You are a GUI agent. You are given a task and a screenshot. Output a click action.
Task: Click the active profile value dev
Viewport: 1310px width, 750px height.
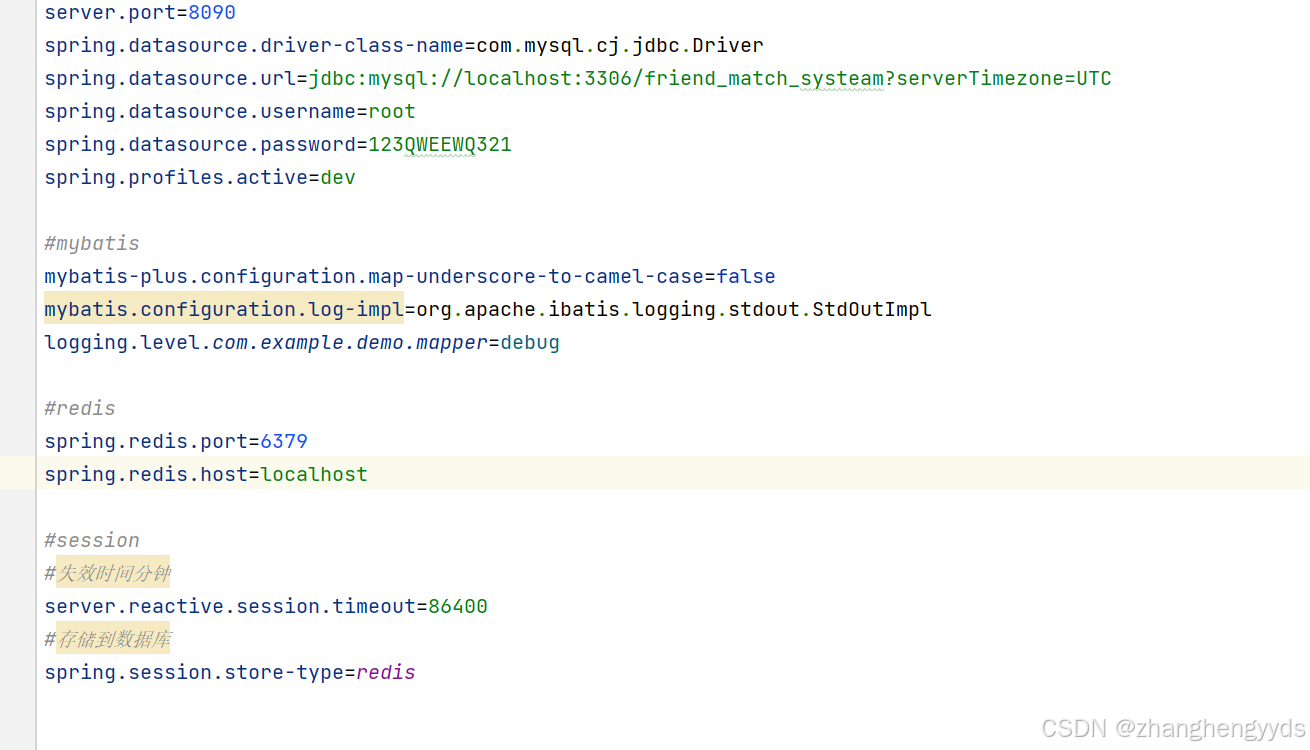coord(338,178)
